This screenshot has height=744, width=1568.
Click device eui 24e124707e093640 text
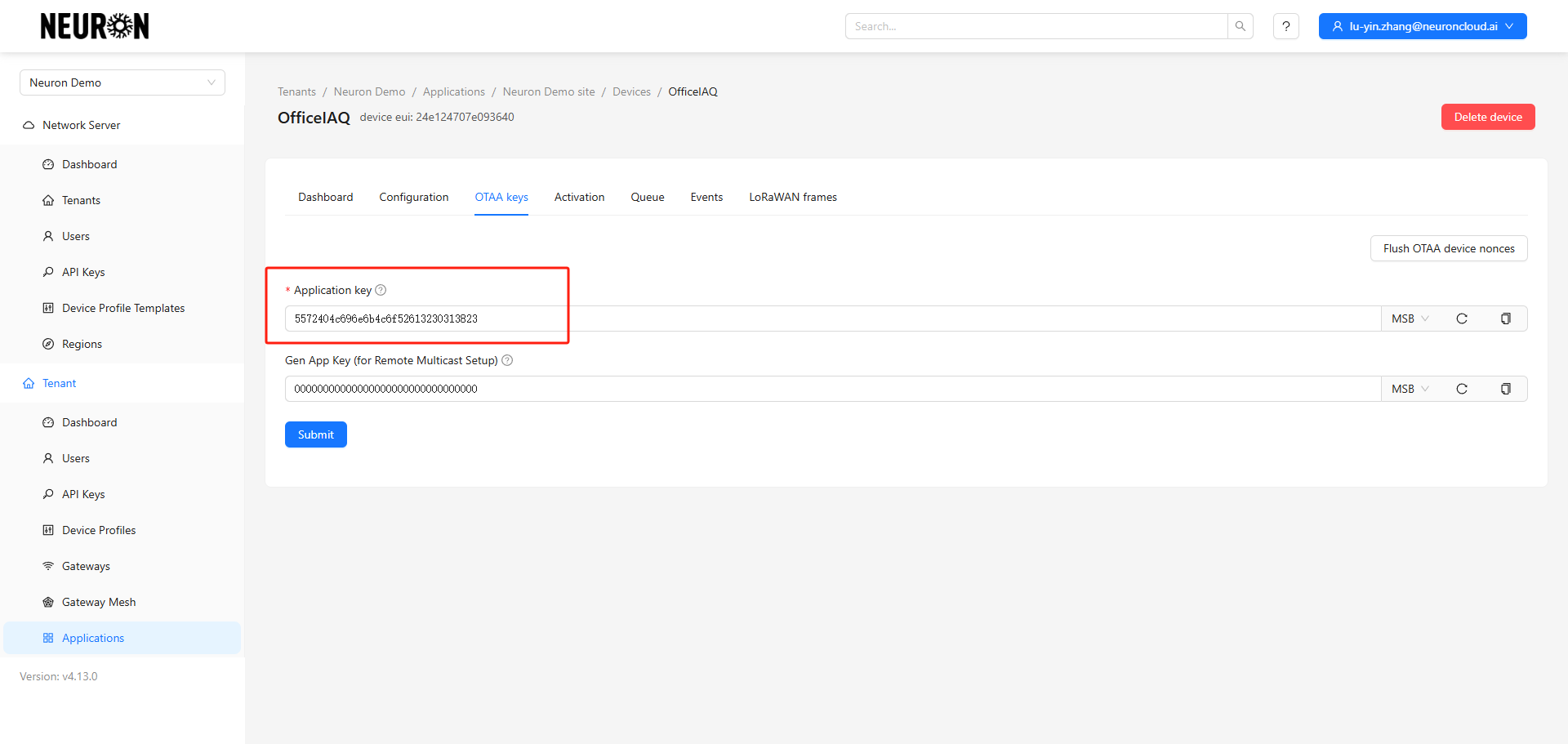pyautogui.click(x=437, y=117)
